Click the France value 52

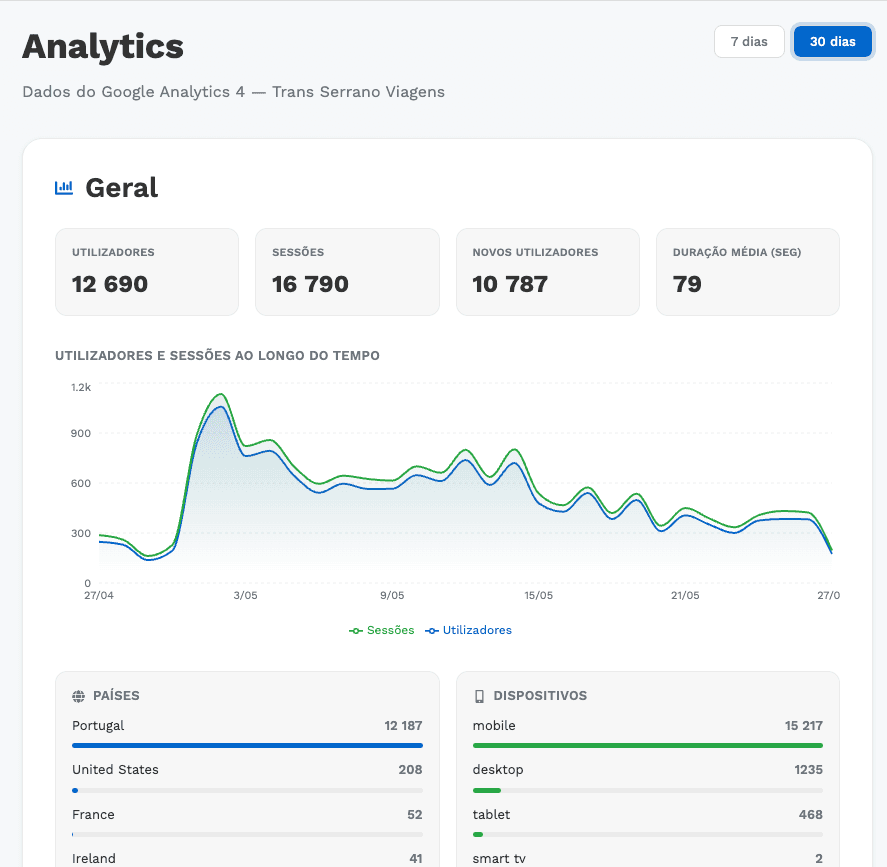[x=415, y=814]
